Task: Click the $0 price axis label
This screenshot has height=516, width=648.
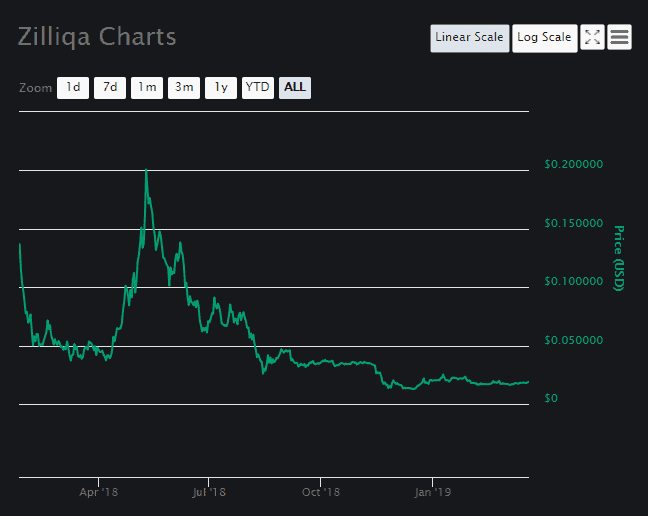Action: pos(551,398)
